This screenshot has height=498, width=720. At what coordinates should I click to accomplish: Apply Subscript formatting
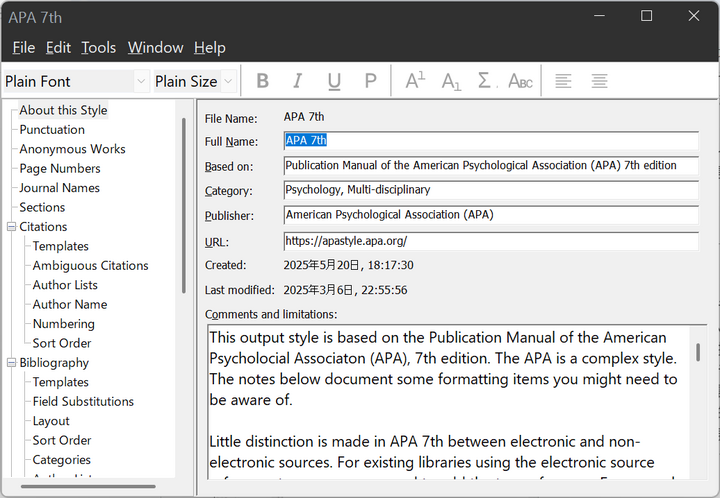click(x=451, y=81)
